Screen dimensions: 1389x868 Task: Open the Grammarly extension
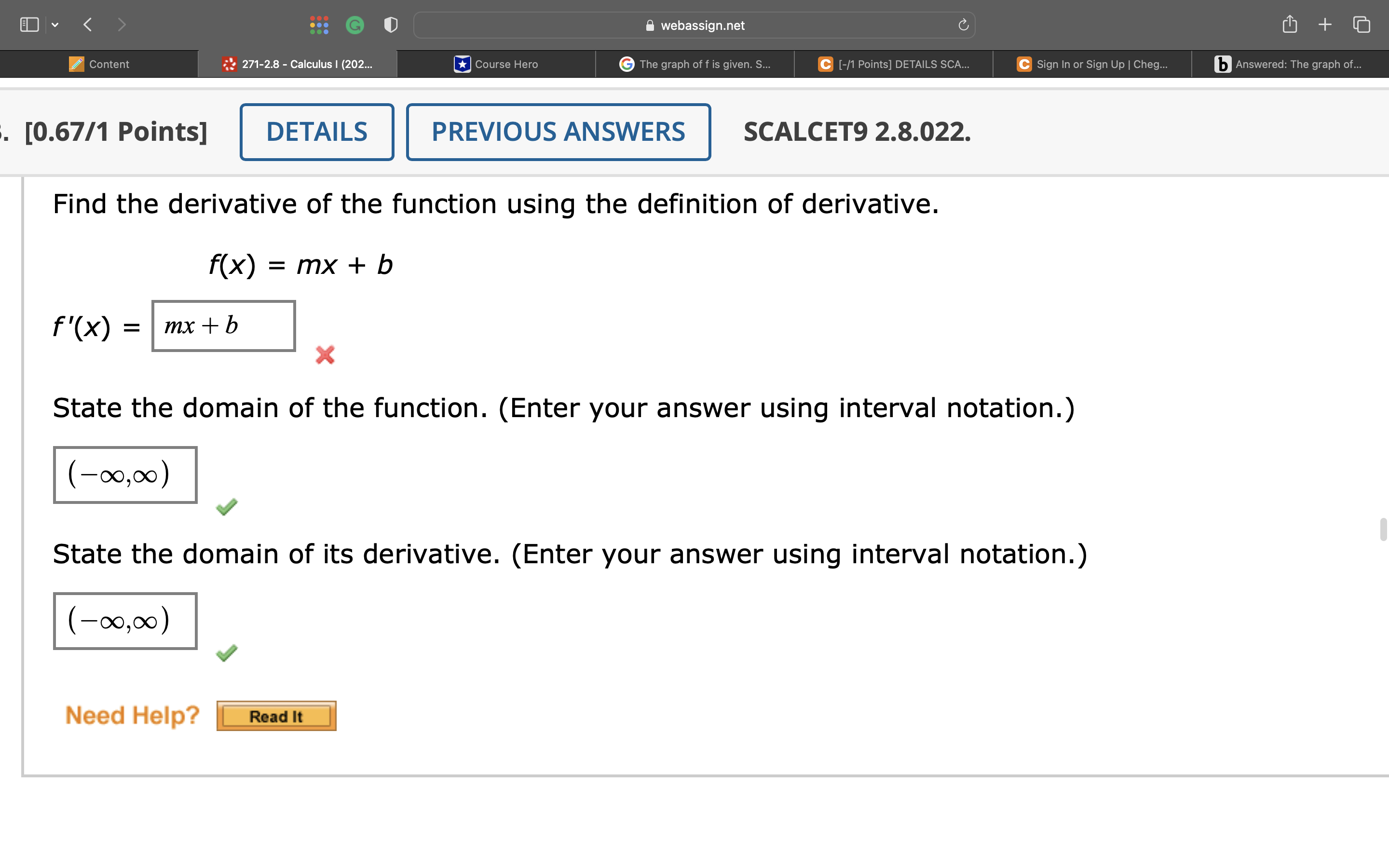click(x=354, y=24)
